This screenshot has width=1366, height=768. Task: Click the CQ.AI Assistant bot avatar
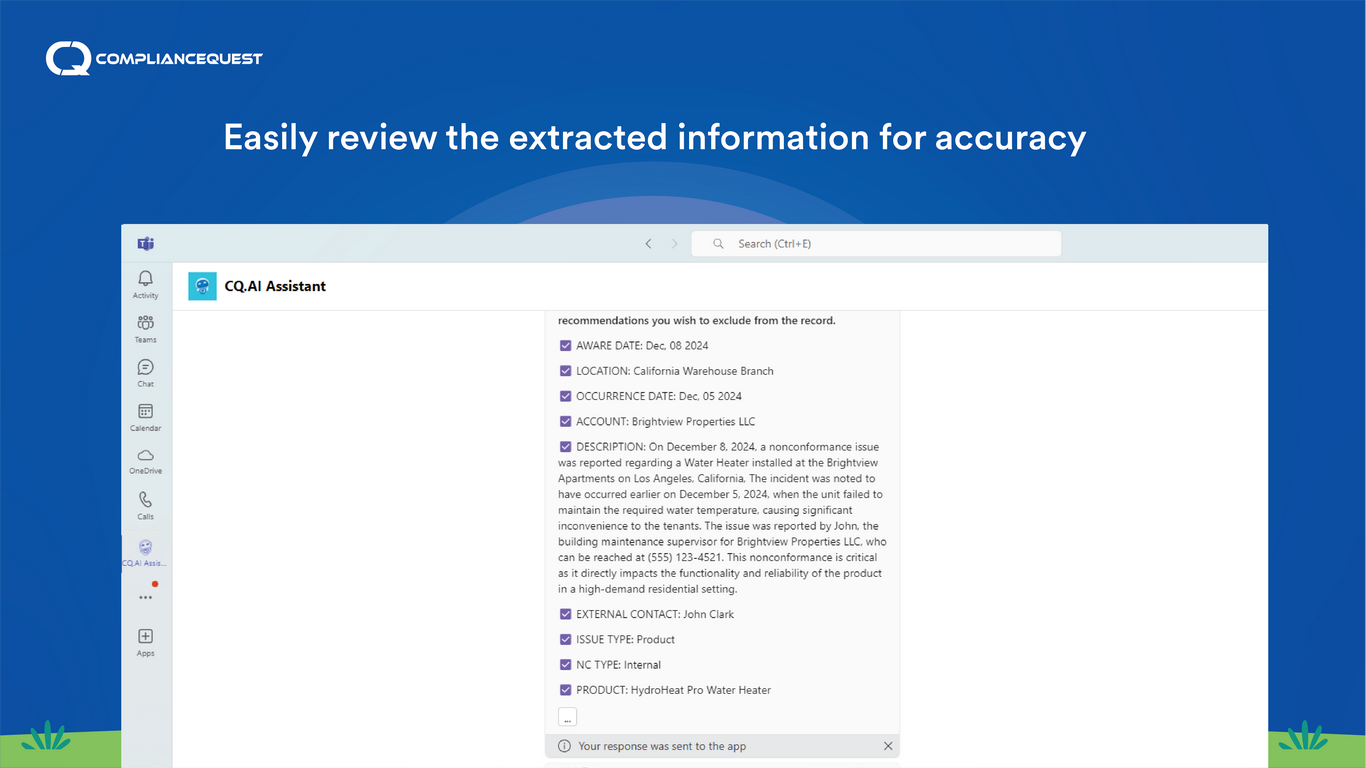tap(203, 286)
